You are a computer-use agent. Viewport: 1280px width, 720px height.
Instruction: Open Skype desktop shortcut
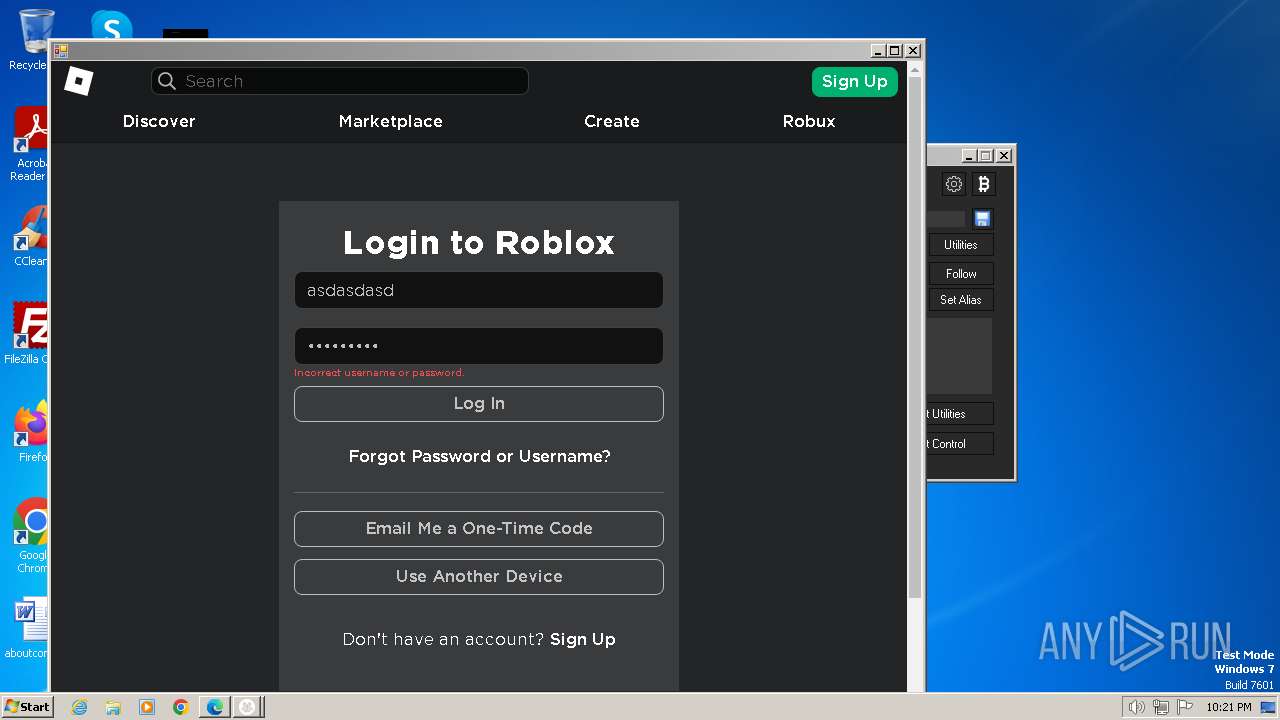112,27
